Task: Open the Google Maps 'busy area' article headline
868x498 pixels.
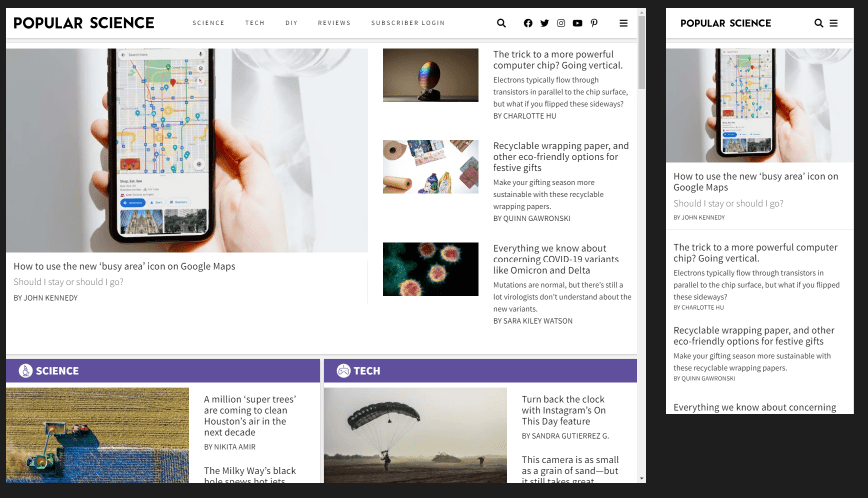Action: [x=124, y=266]
